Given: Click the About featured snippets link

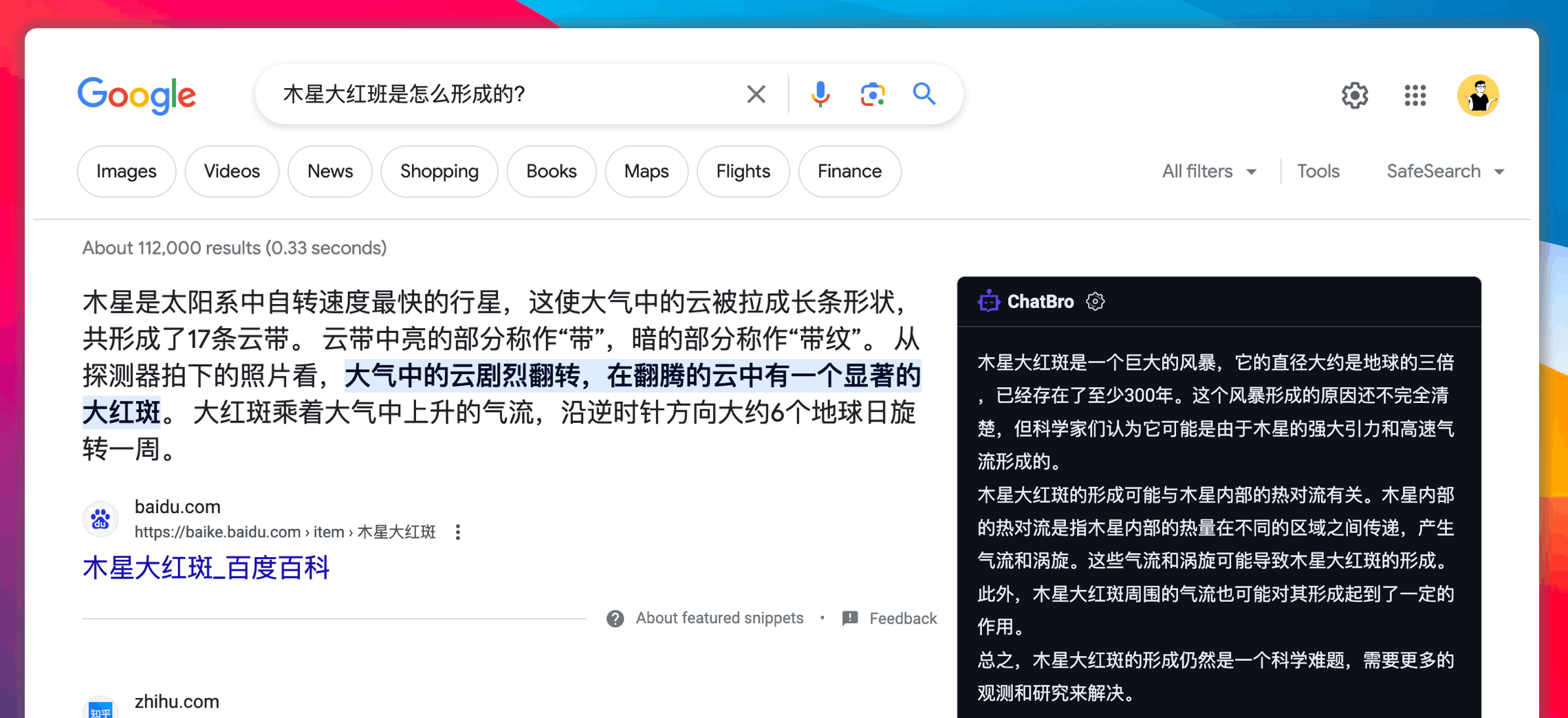Looking at the screenshot, I should click(x=719, y=618).
